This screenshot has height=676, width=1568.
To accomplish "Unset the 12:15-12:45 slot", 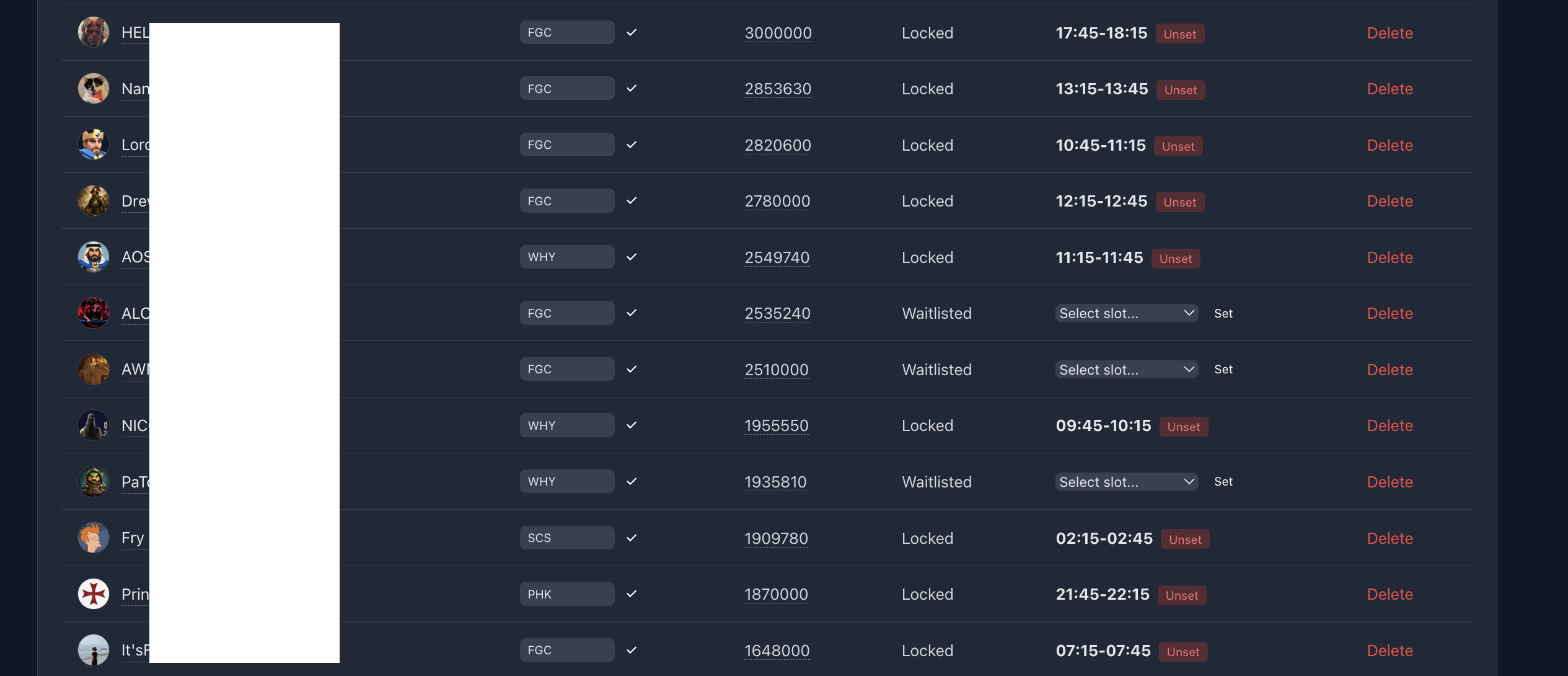I will click(1180, 202).
